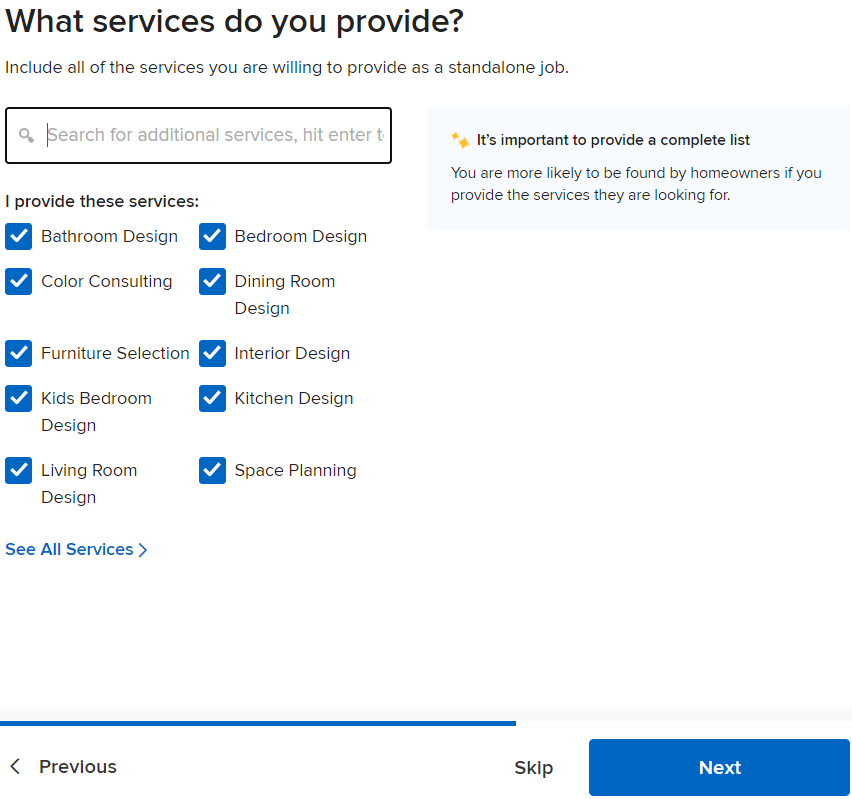Click the sparkle icon in the tip box

(460, 140)
